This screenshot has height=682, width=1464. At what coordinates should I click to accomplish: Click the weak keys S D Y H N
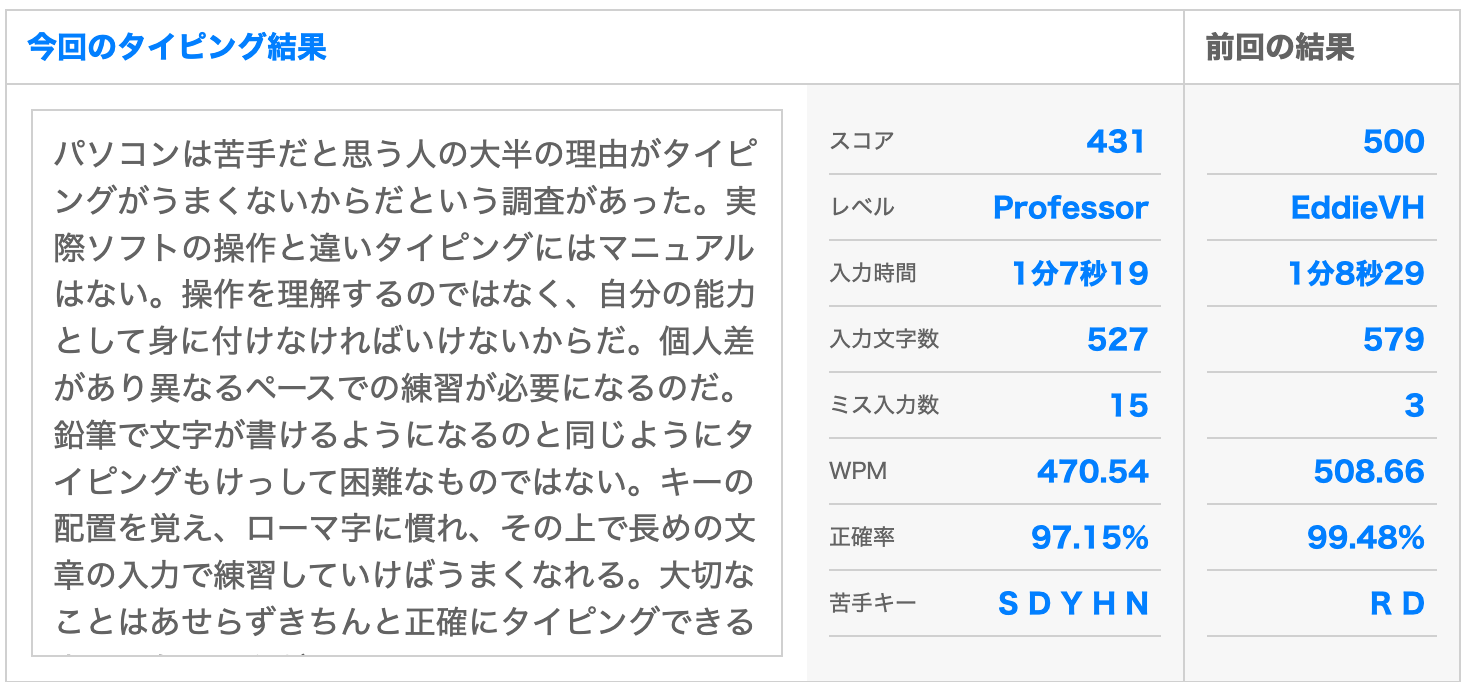tap(1073, 603)
